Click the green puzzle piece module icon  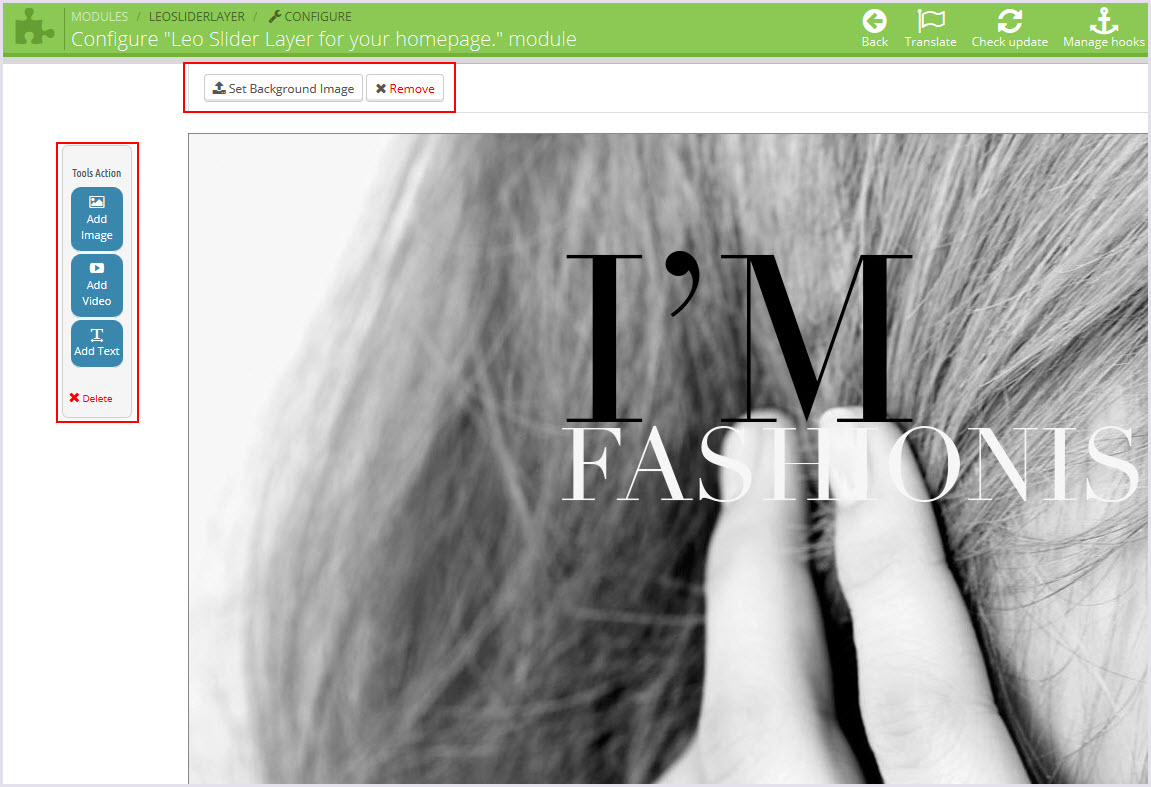click(x=35, y=27)
